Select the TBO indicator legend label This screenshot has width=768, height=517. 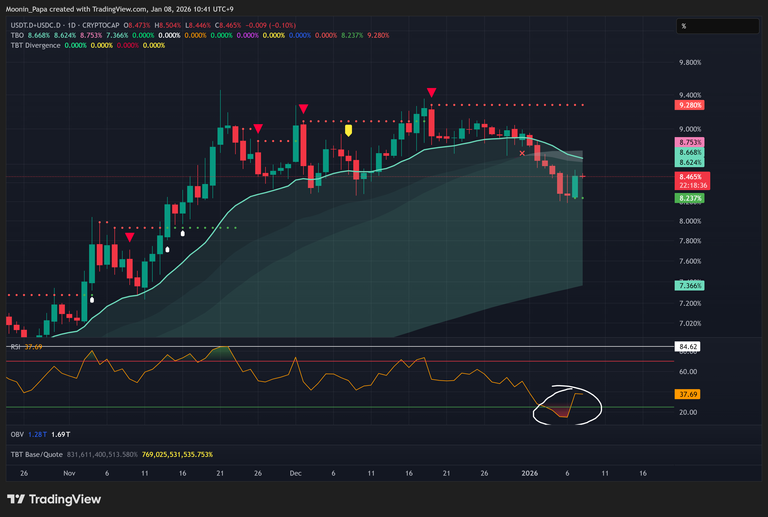tap(17, 35)
